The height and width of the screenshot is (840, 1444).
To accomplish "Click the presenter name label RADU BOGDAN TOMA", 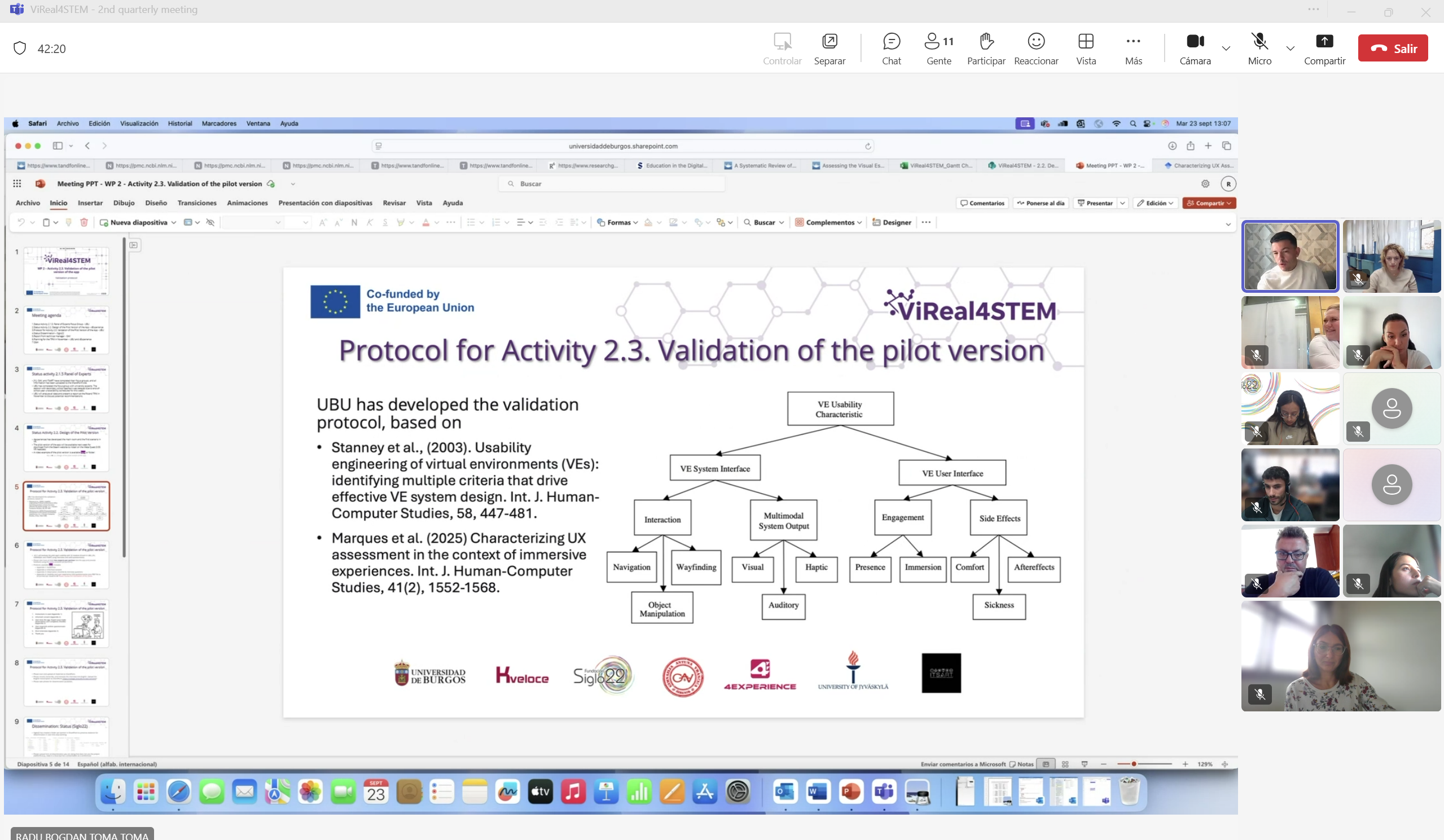I will pos(82,835).
